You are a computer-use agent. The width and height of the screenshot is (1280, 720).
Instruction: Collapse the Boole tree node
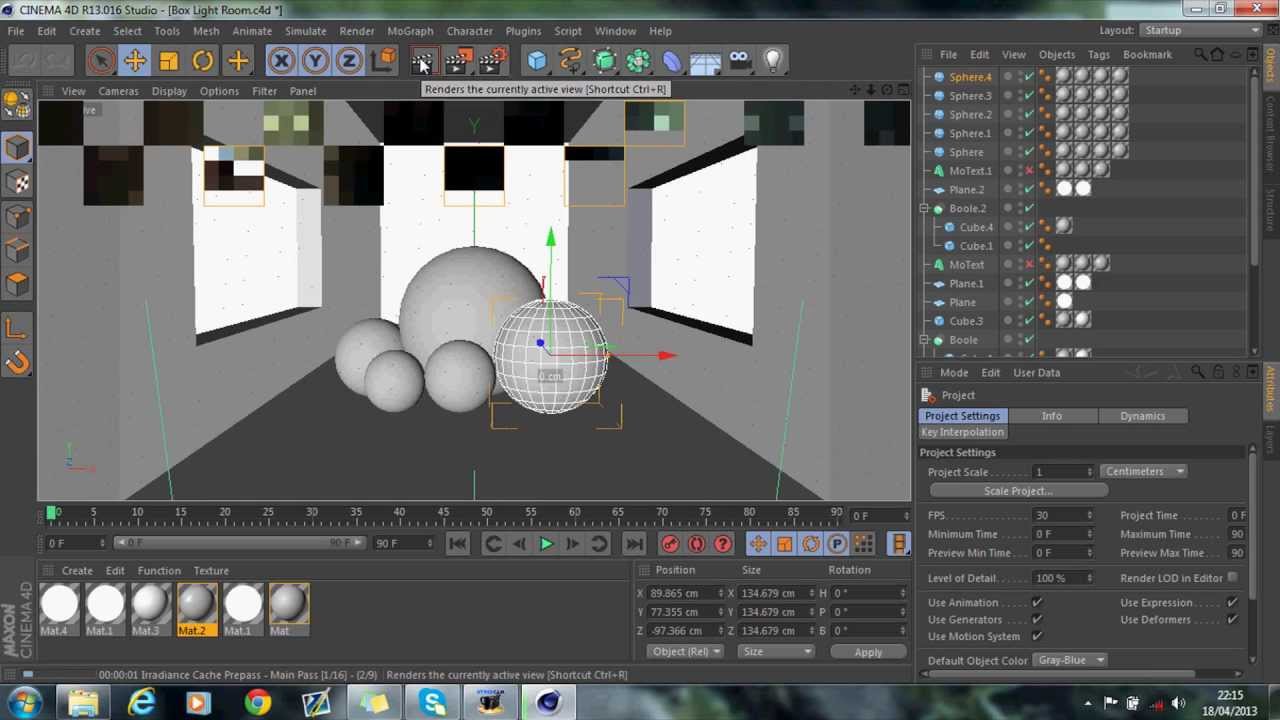click(x=924, y=340)
